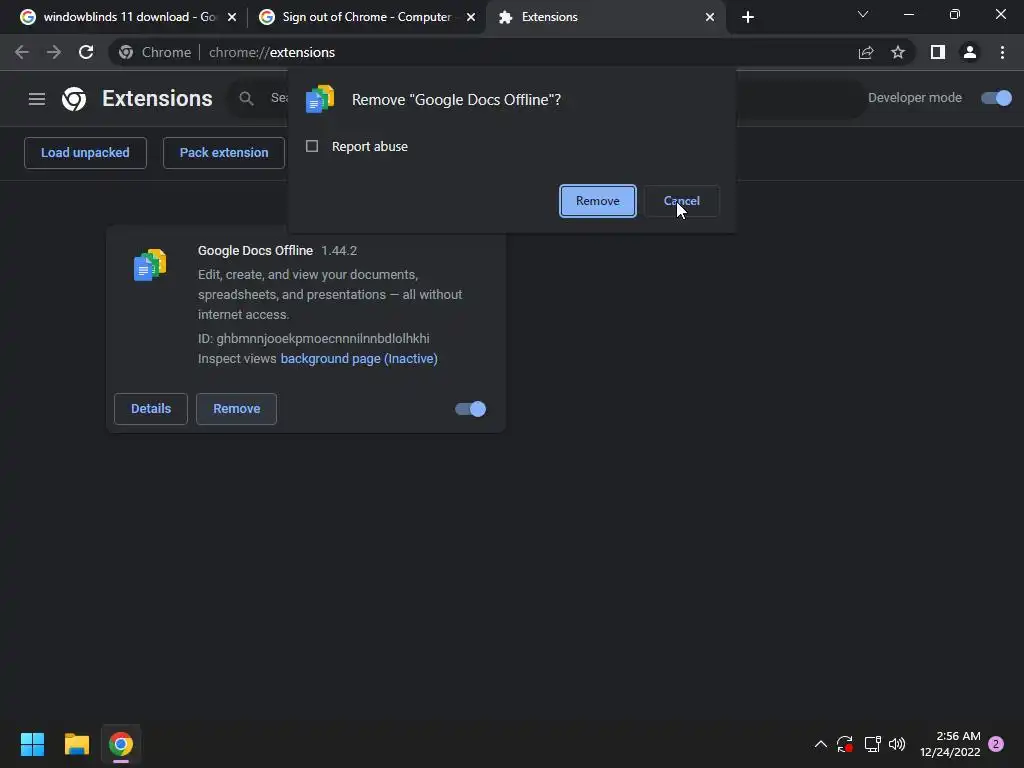Close the Sign out of Chrome tab

point(471,17)
